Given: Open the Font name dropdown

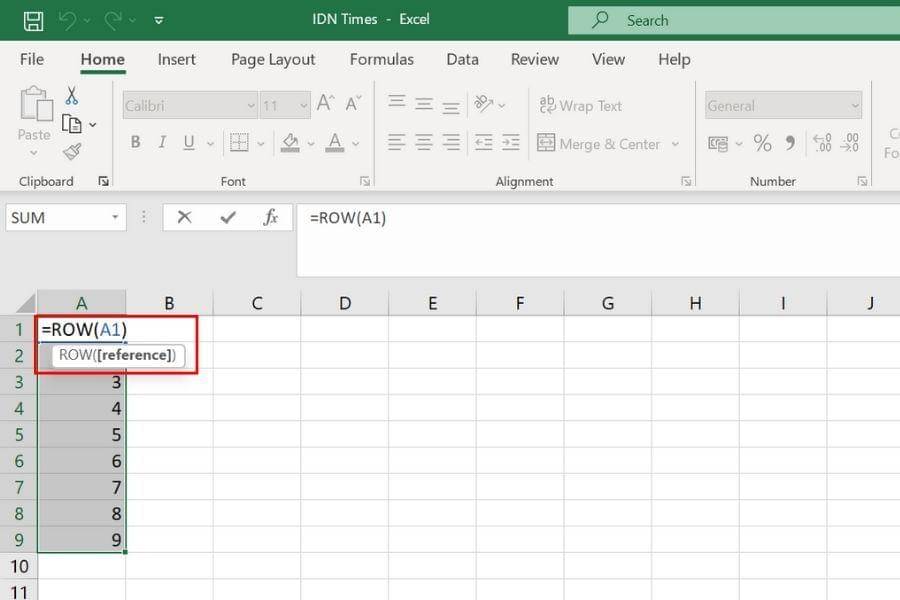Looking at the screenshot, I should click(249, 105).
